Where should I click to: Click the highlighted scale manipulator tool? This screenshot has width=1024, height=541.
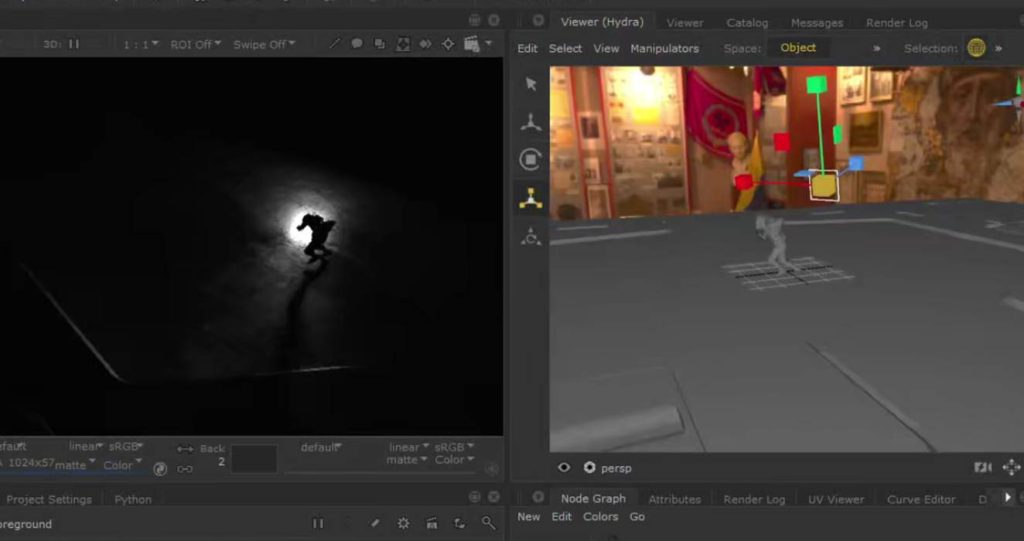coord(531,198)
